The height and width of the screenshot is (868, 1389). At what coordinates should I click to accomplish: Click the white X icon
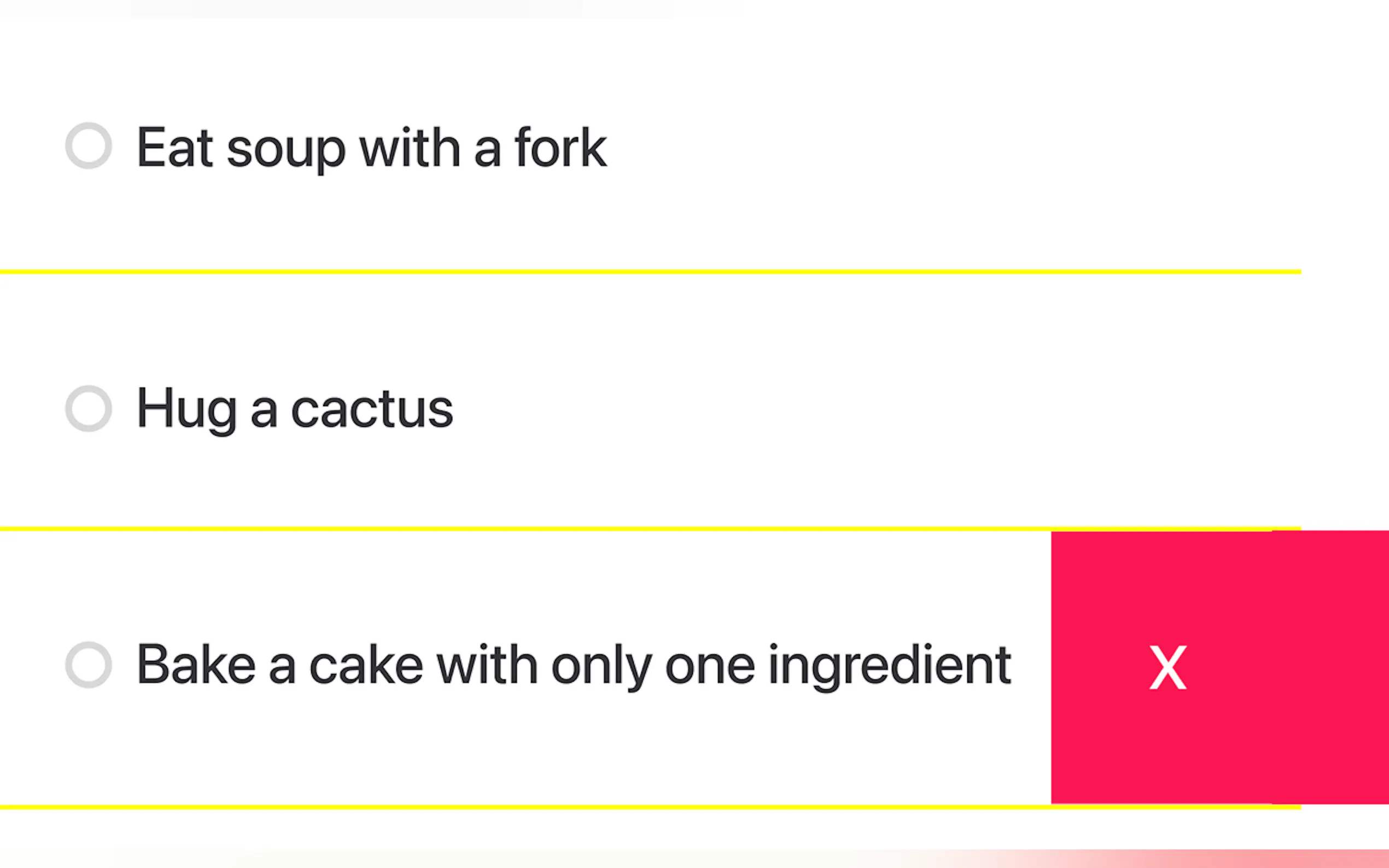(1168, 667)
